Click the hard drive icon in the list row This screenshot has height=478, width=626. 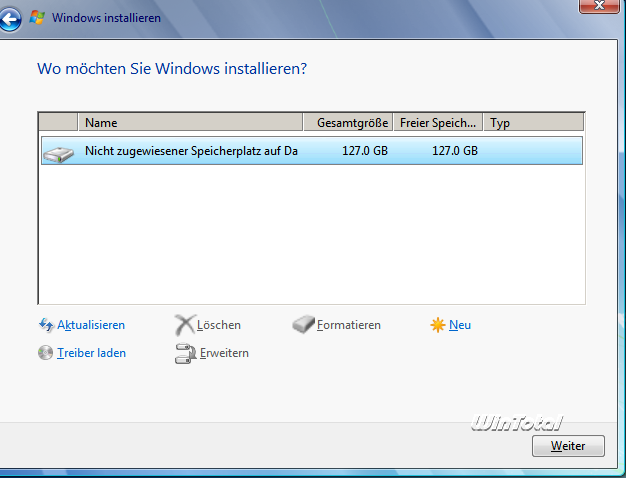tap(59, 154)
